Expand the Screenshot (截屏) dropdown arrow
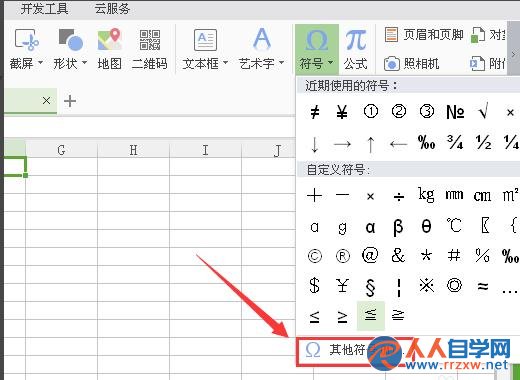 (40, 62)
